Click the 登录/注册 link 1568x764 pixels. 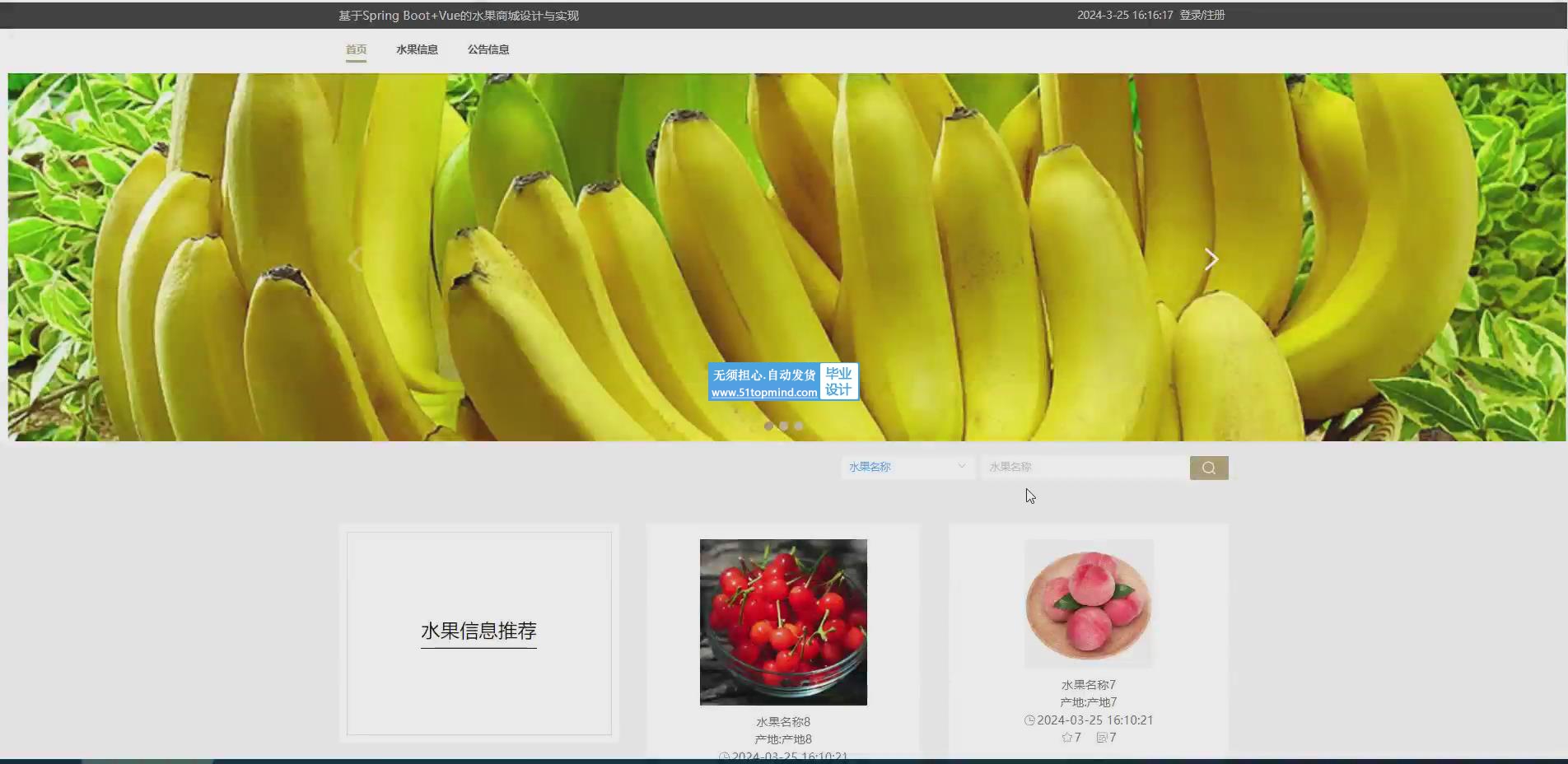(1202, 15)
